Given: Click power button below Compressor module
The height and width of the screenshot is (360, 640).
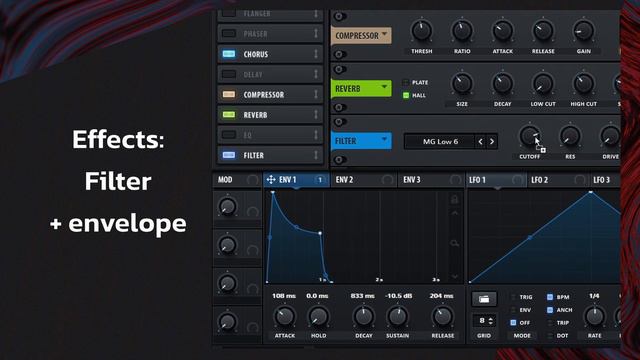Looking at the screenshot, I should pos(339,54).
